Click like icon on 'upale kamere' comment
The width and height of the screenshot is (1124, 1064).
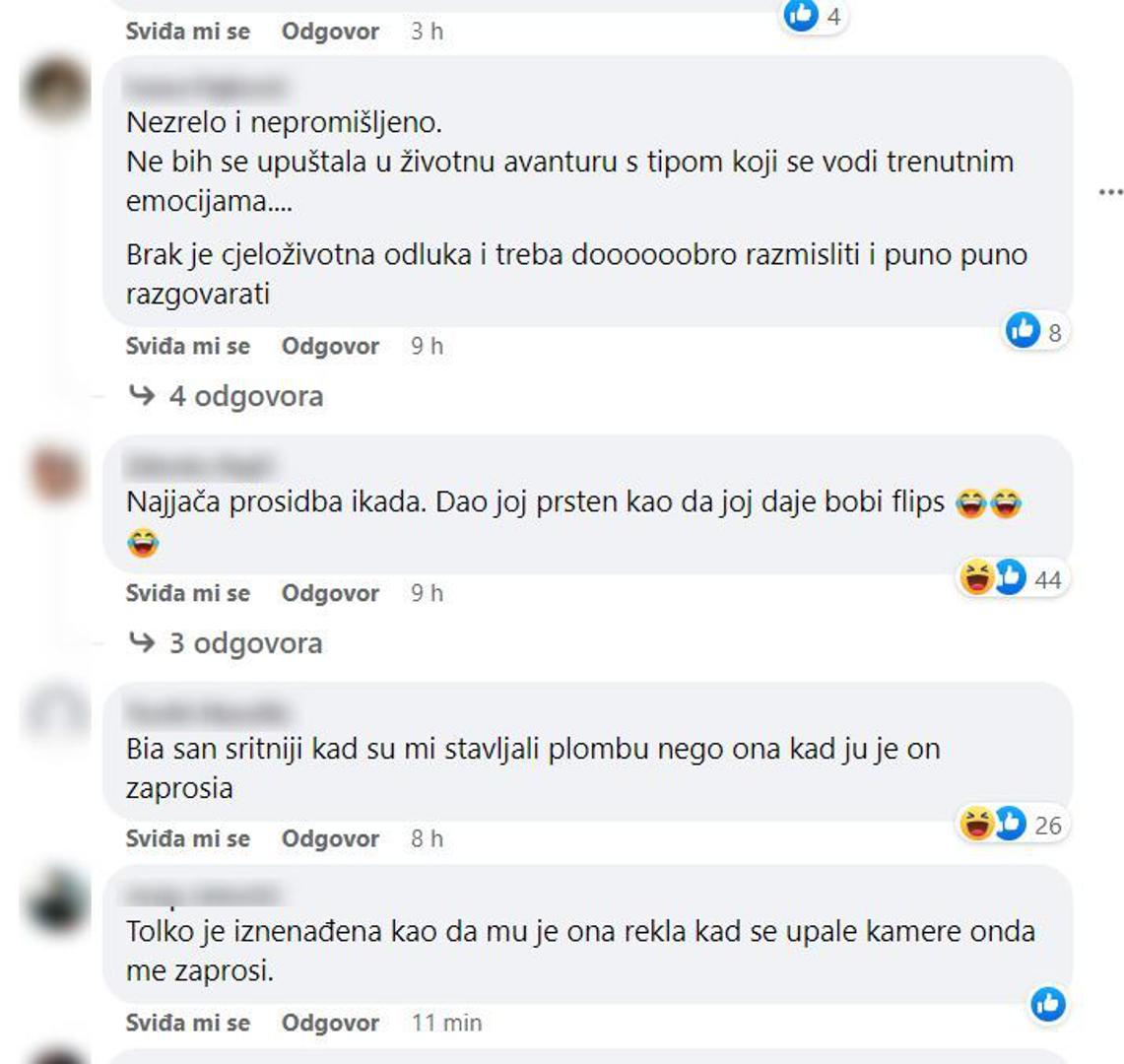(x=1048, y=1005)
